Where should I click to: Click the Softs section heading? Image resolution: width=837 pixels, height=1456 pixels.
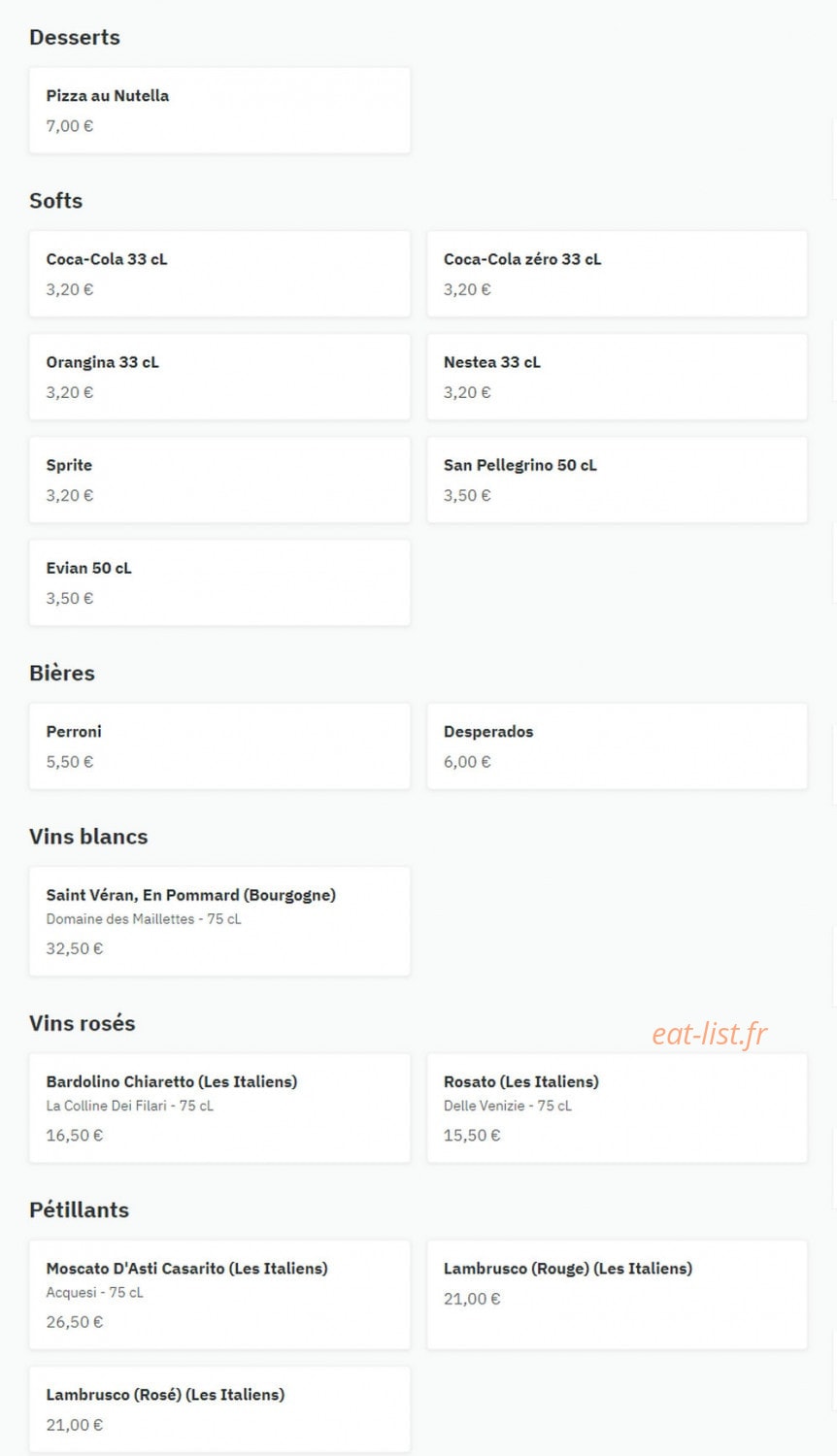coord(55,201)
